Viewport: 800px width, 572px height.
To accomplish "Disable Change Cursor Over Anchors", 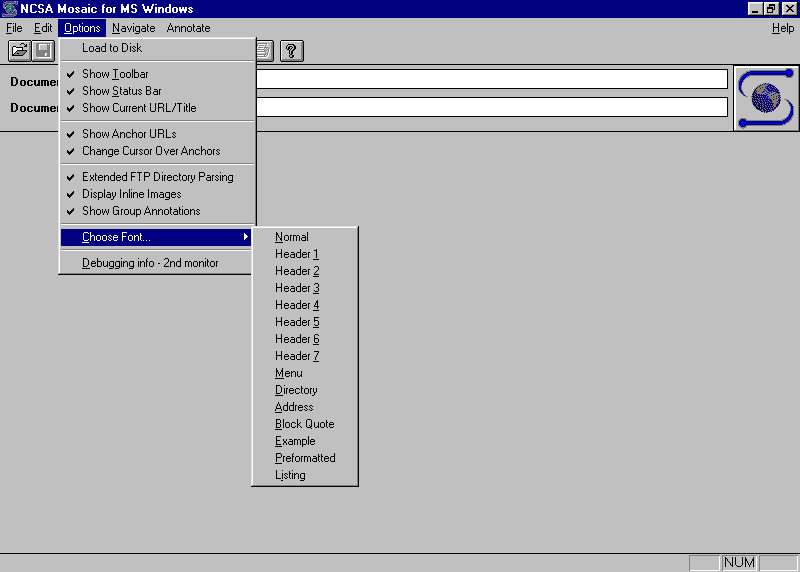I will (156, 151).
